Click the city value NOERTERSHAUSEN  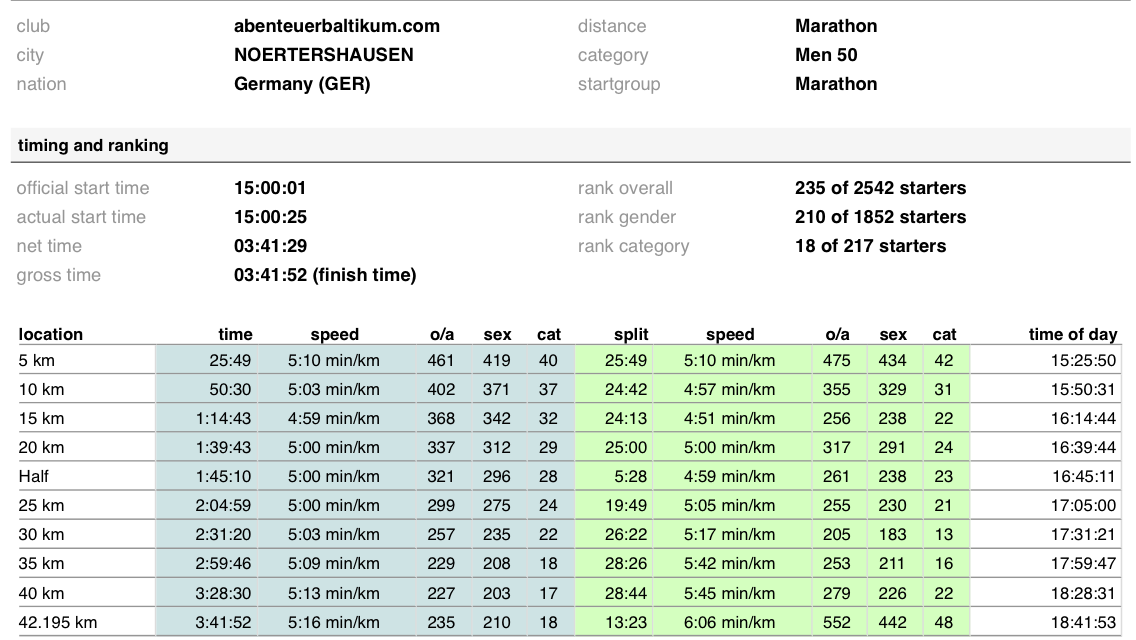323,55
